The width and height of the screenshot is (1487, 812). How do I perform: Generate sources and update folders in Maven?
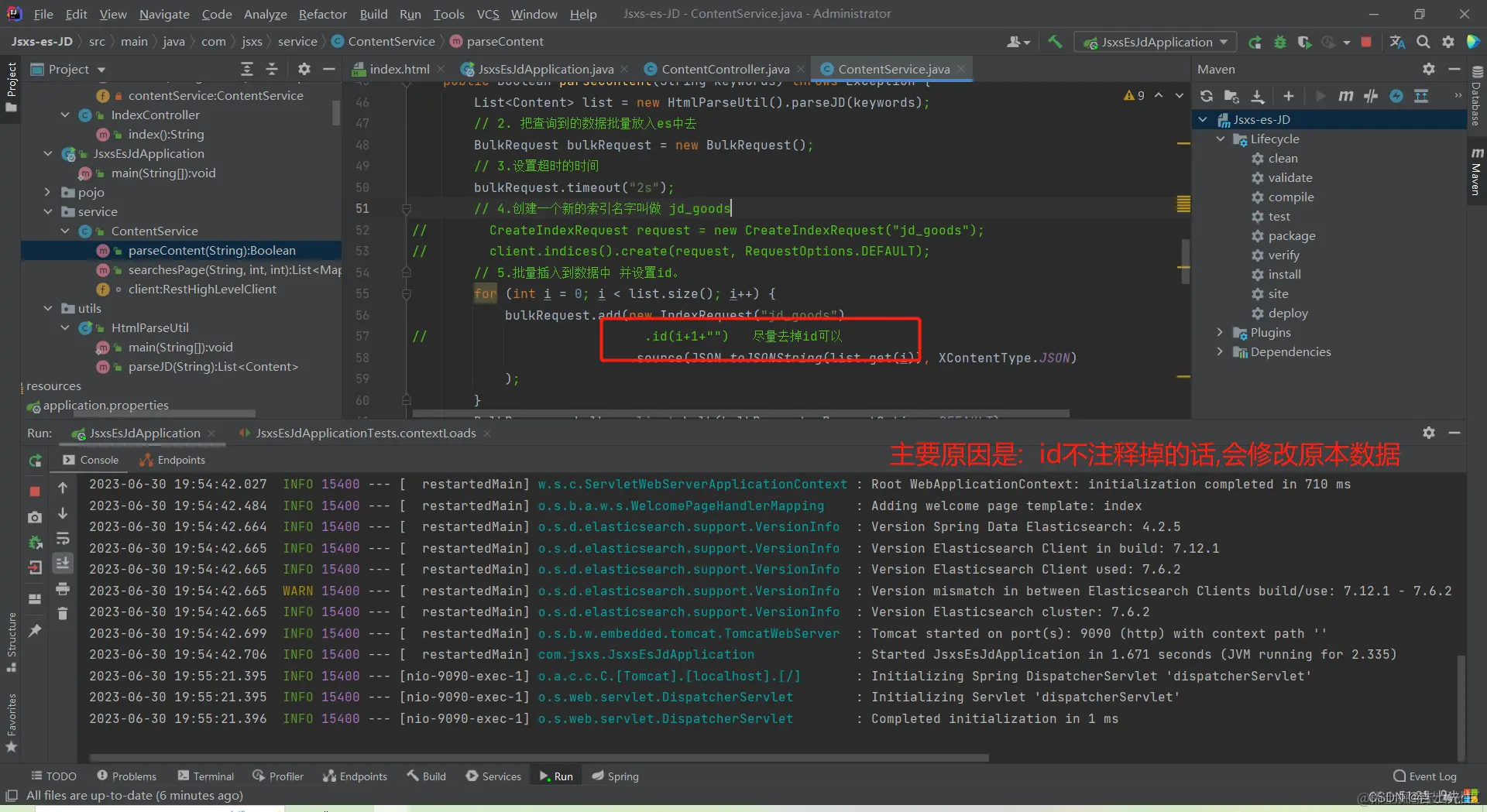click(1231, 96)
